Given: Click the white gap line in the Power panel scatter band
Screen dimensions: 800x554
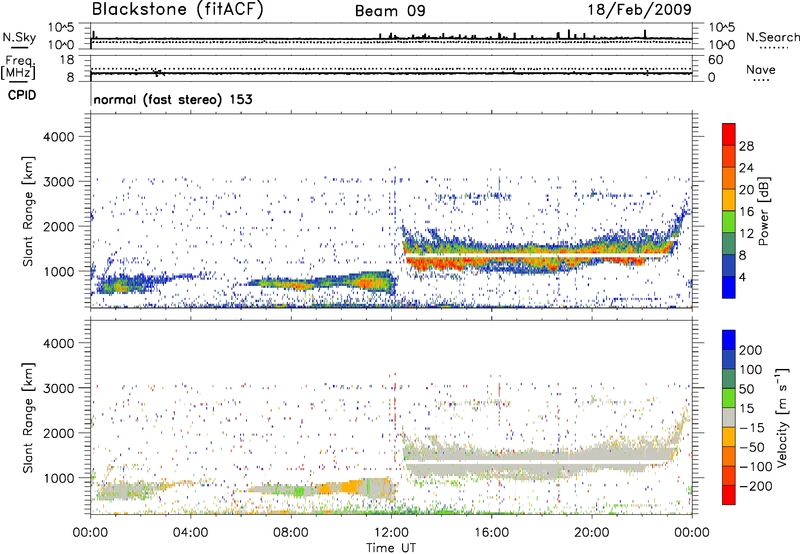Looking at the screenshot, I should coord(536,254).
